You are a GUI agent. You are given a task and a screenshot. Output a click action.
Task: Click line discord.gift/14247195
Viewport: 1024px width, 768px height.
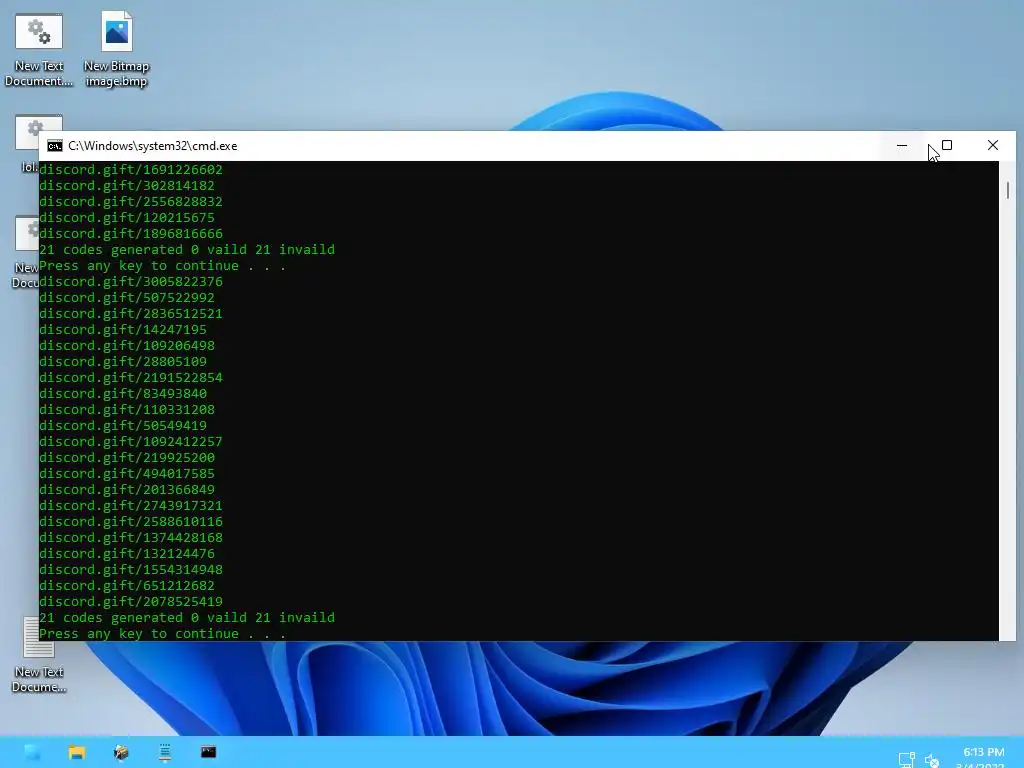pos(123,330)
